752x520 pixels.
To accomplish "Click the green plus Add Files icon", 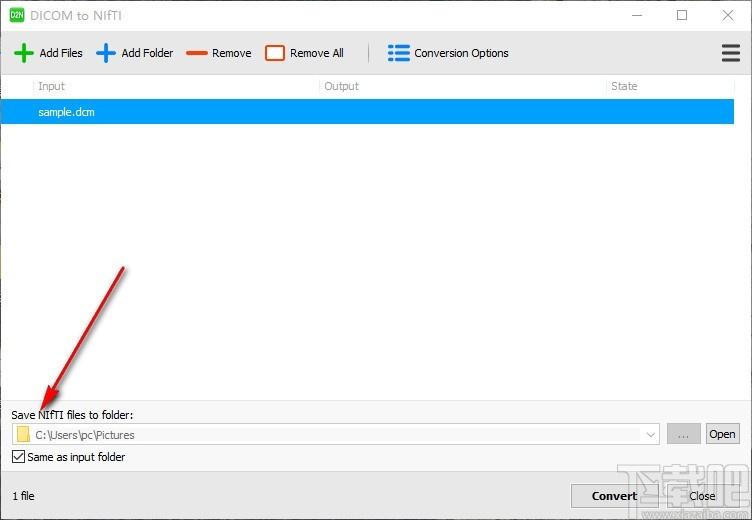I will click(x=24, y=53).
